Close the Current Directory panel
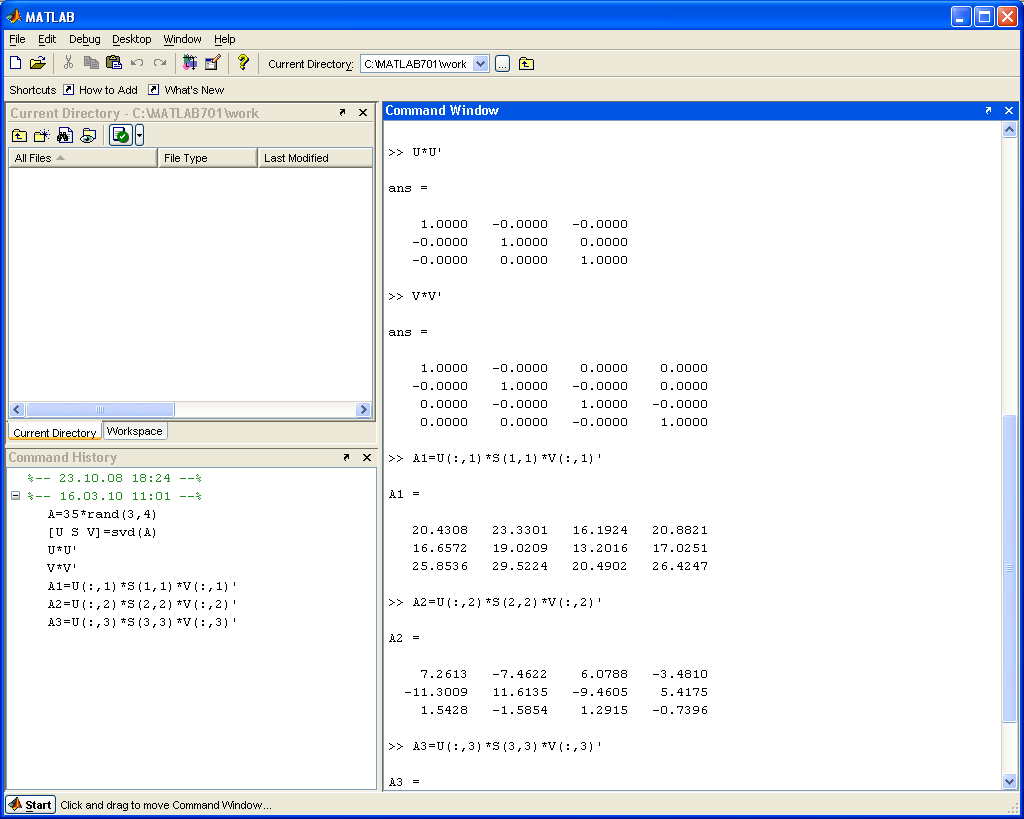1024x819 pixels. [x=363, y=112]
